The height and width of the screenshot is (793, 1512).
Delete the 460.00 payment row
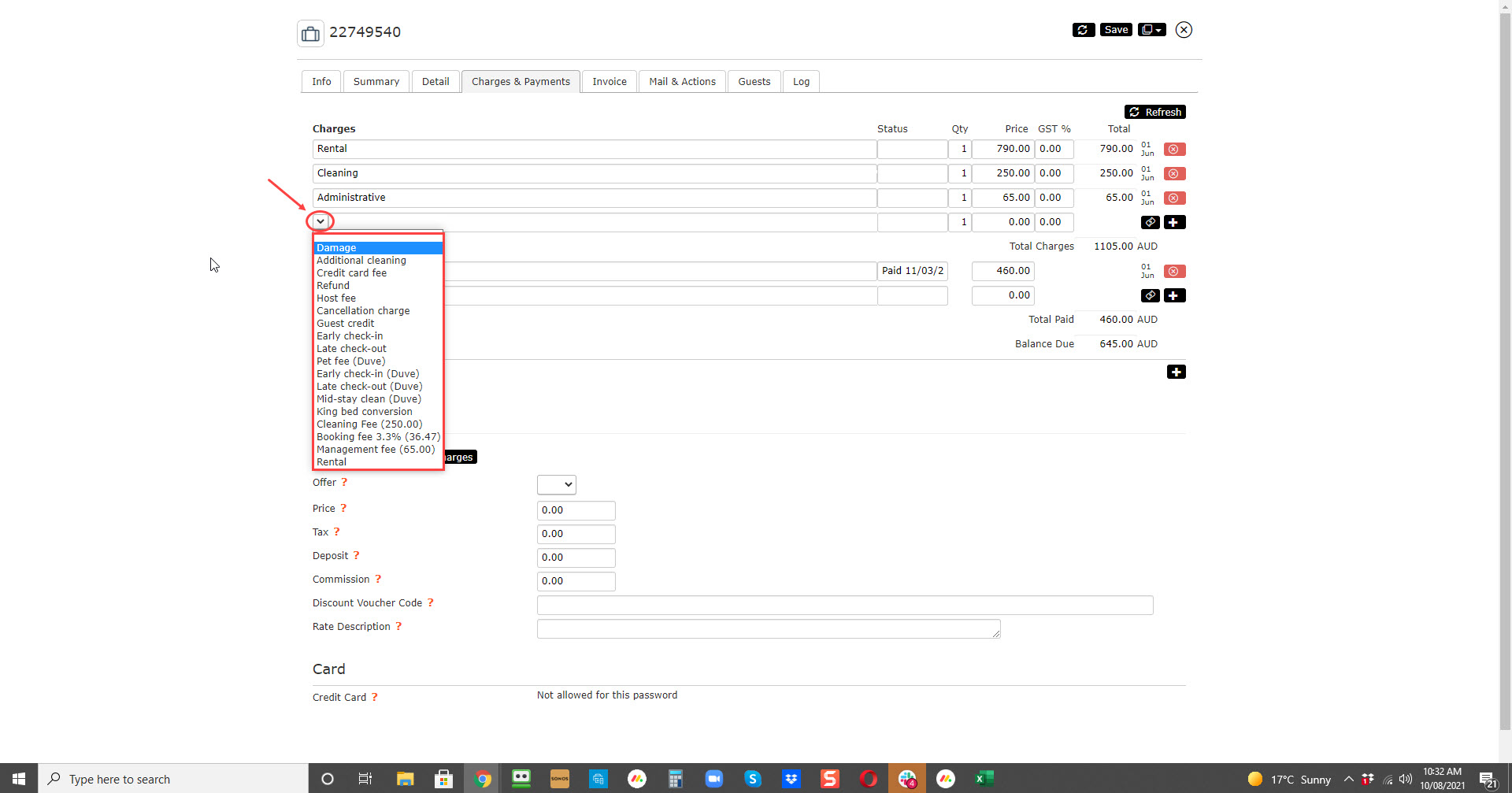pos(1174,272)
